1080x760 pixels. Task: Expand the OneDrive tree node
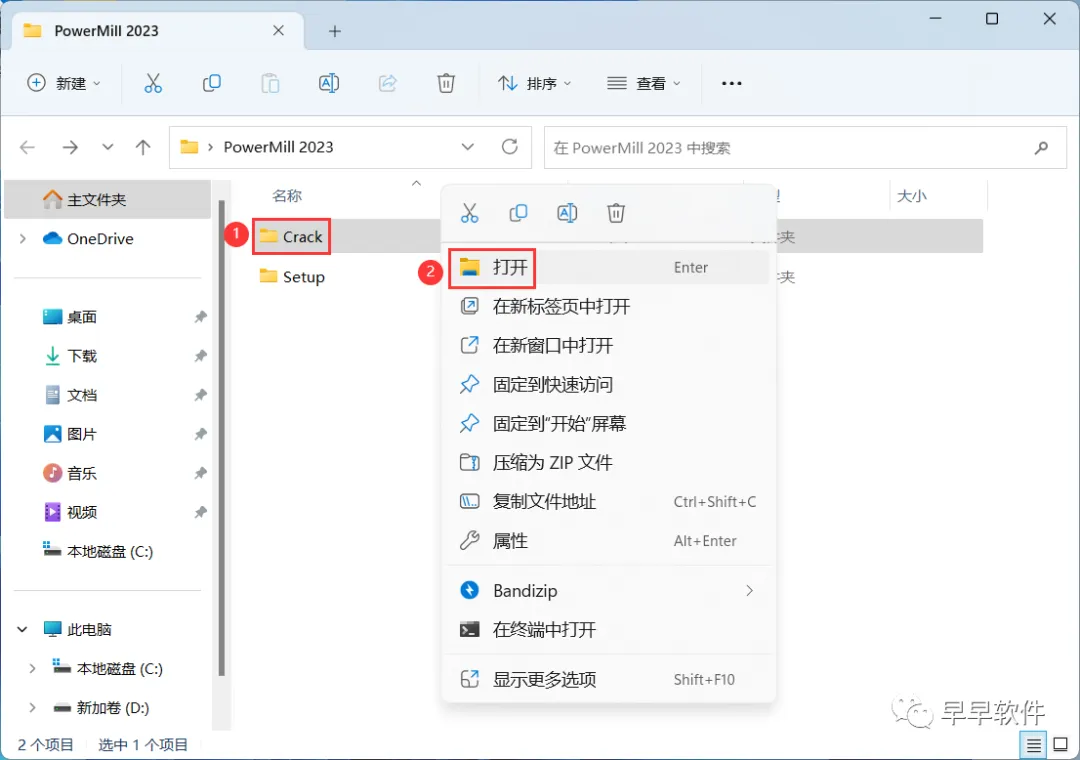[x=23, y=238]
